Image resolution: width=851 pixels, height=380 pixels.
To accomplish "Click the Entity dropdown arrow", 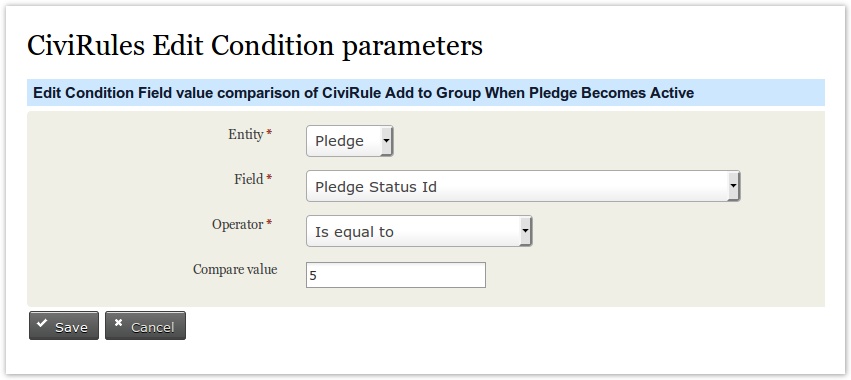I will point(386,141).
